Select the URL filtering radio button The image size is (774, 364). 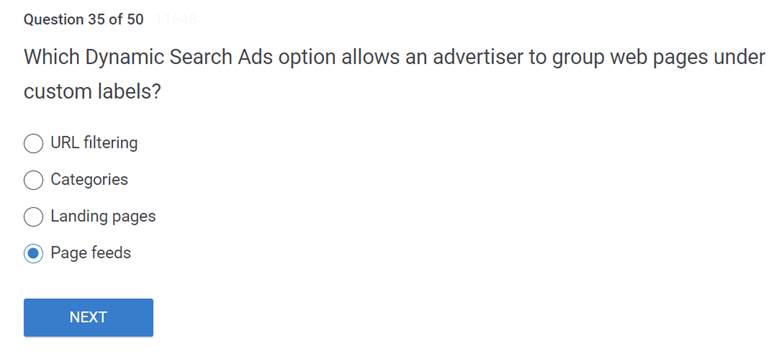point(33,143)
